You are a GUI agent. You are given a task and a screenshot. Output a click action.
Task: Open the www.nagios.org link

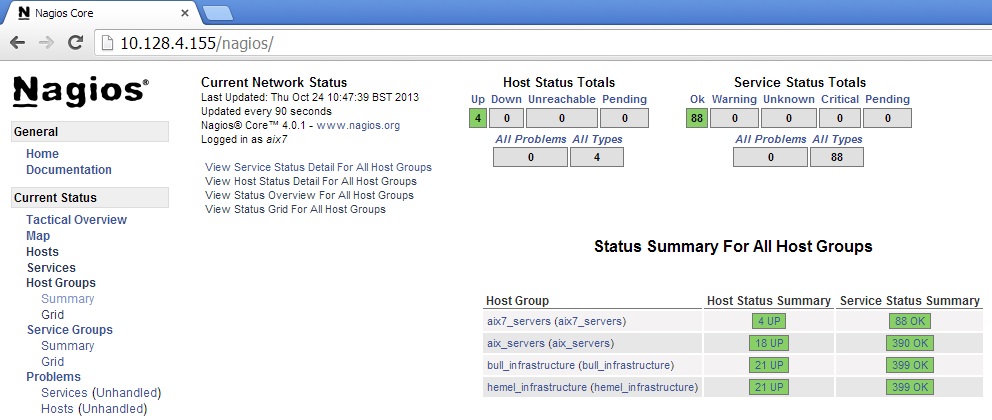[358, 126]
